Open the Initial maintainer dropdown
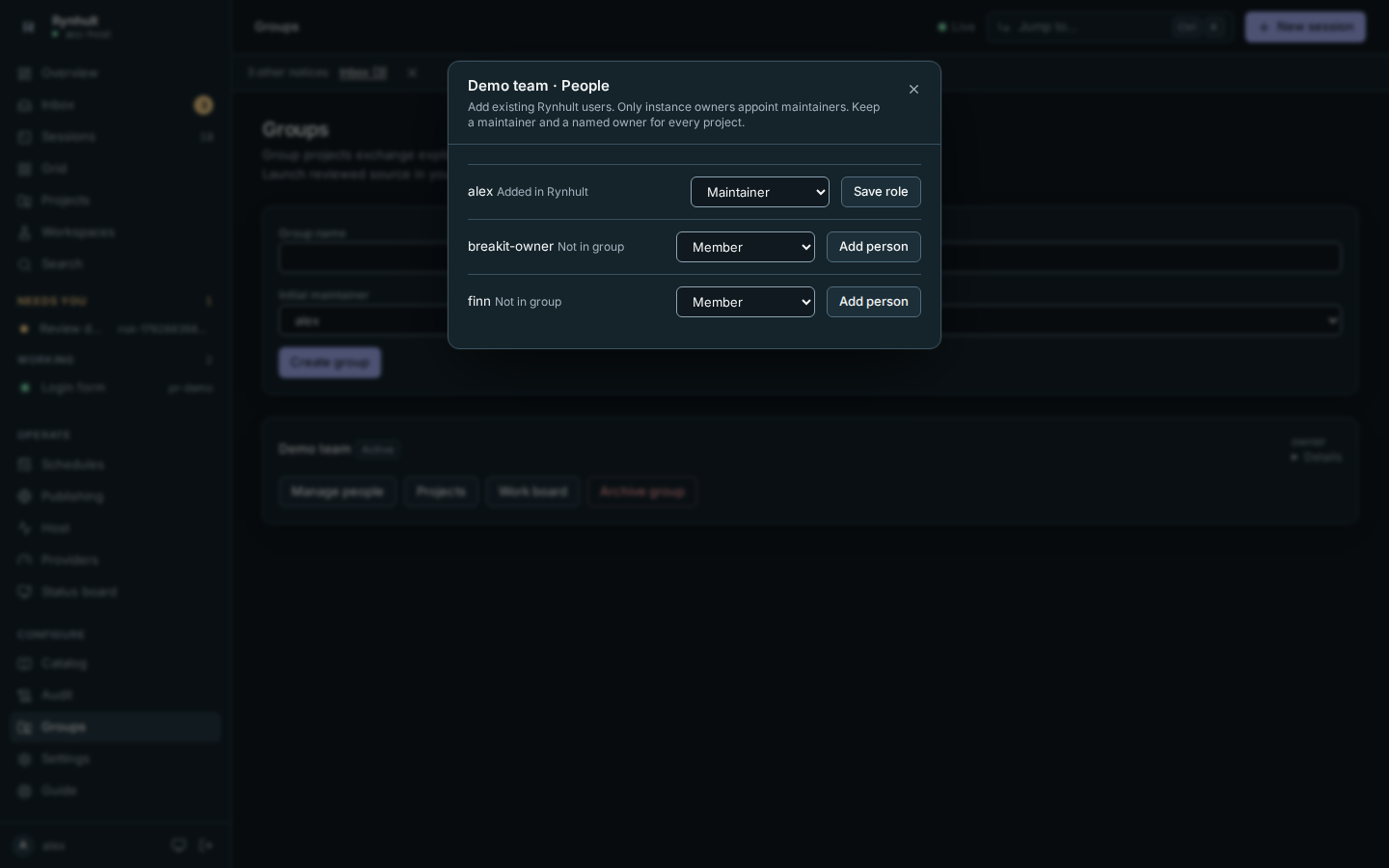The width and height of the screenshot is (1389, 868). click(x=810, y=320)
